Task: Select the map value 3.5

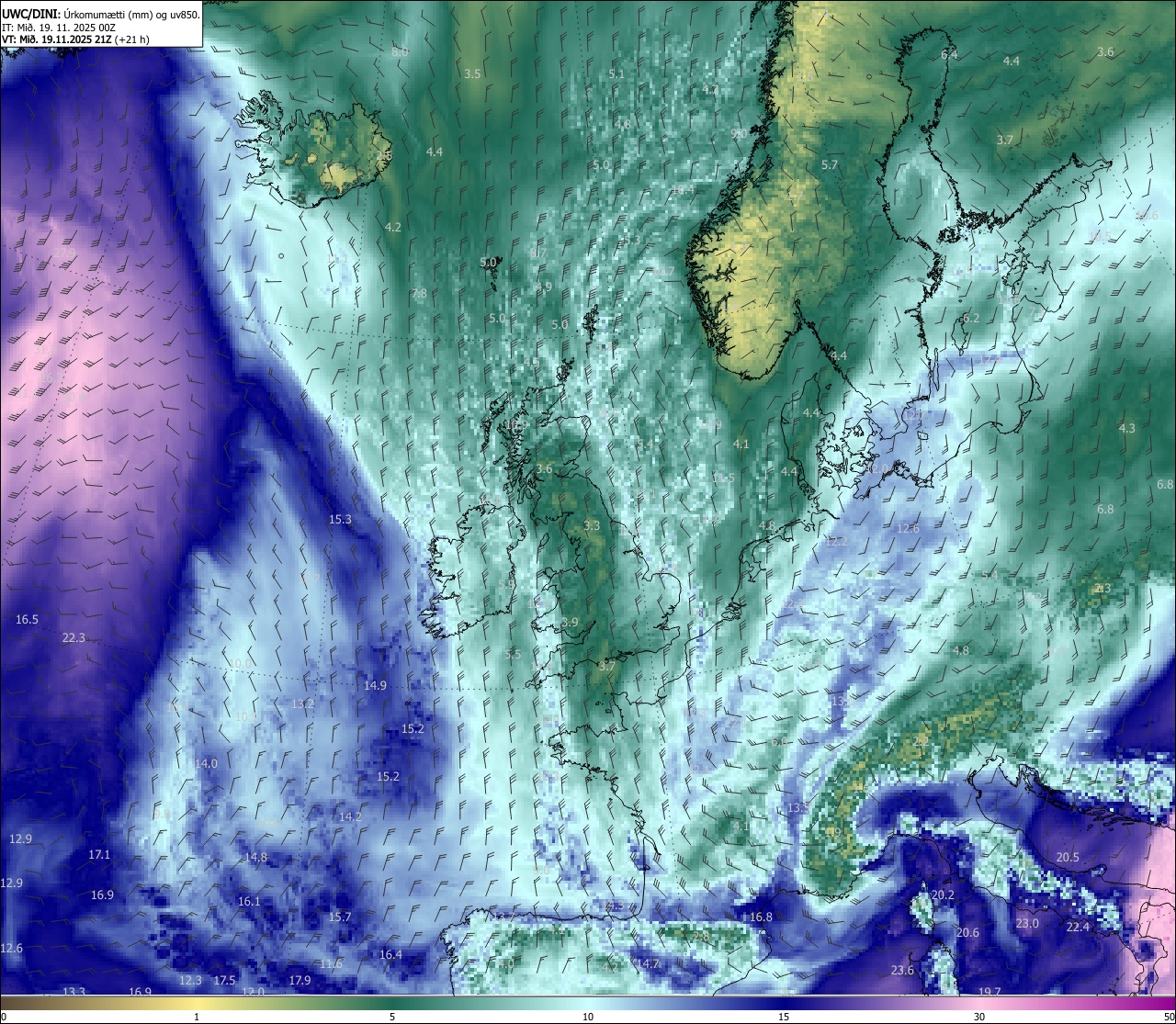Action: [x=472, y=73]
